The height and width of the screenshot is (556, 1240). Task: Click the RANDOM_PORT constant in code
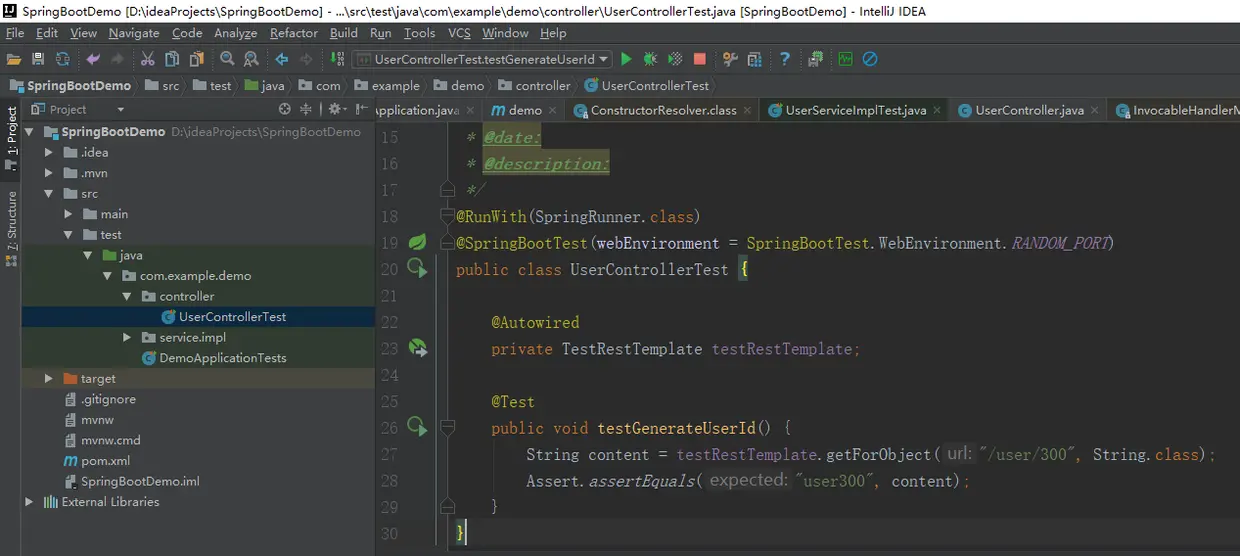[1059, 243]
